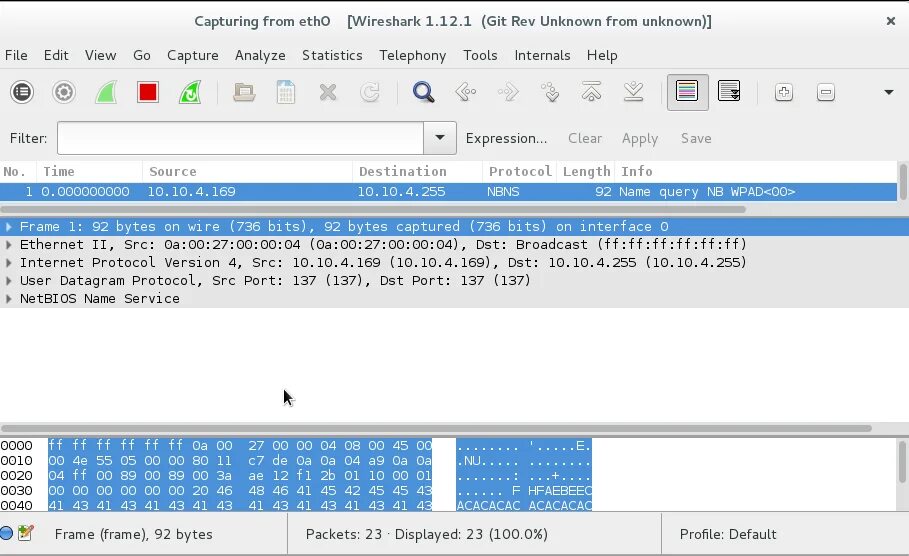Sort by the No. column header

point(19,172)
